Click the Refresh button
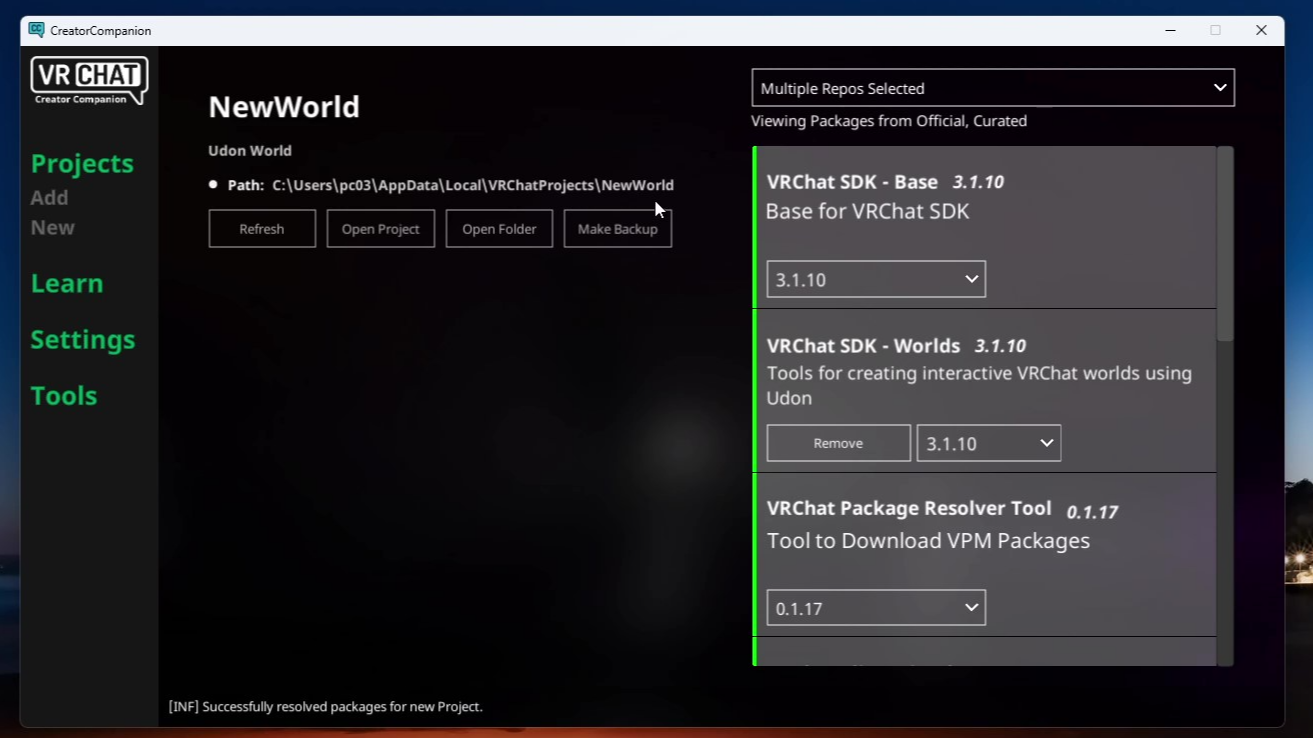Viewport: 1313px width, 738px height. pyautogui.click(x=262, y=229)
